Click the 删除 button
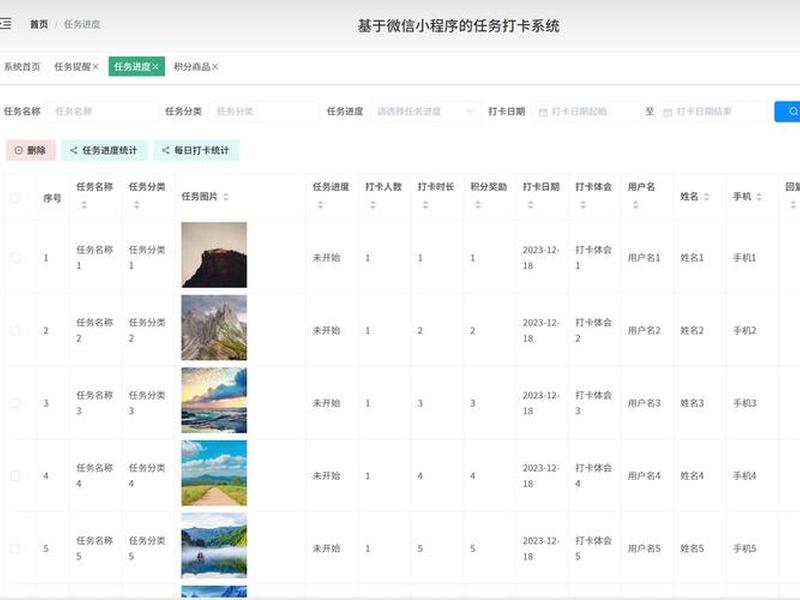This screenshot has height=600, width=800. pyautogui.click(x=31, y=151)
